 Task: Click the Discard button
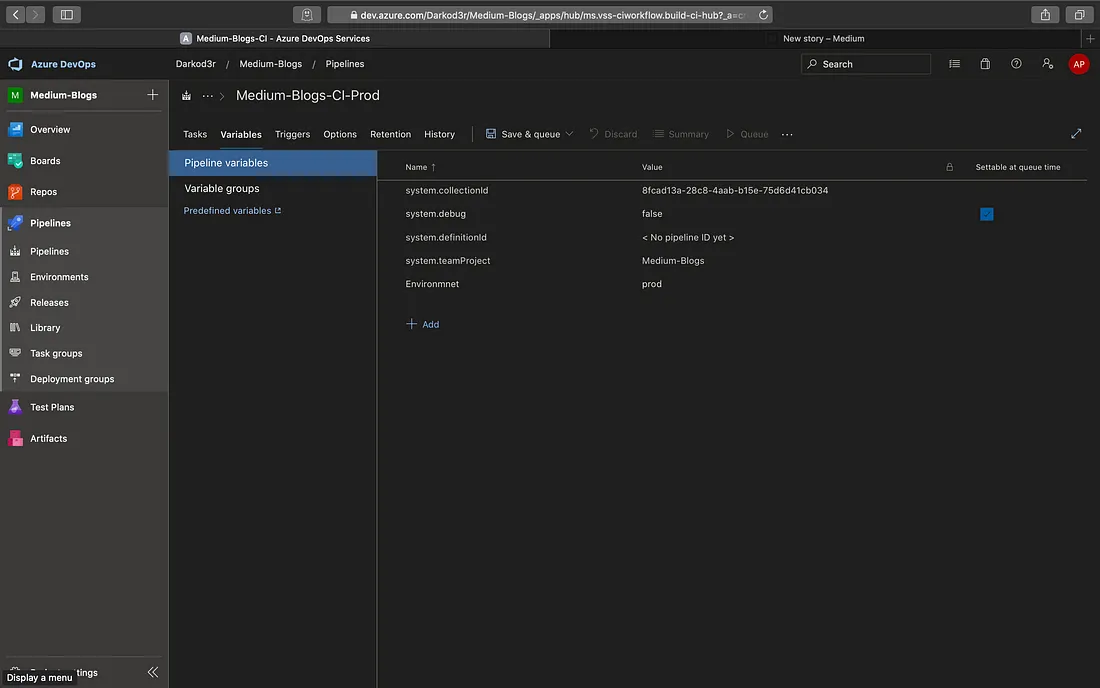(612, 134)
